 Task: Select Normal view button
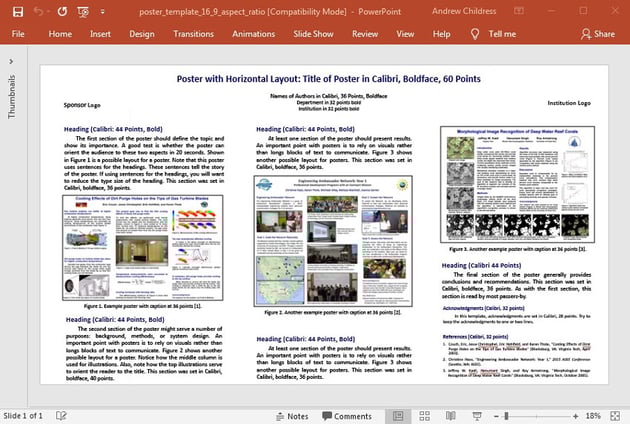click(397, 415)
